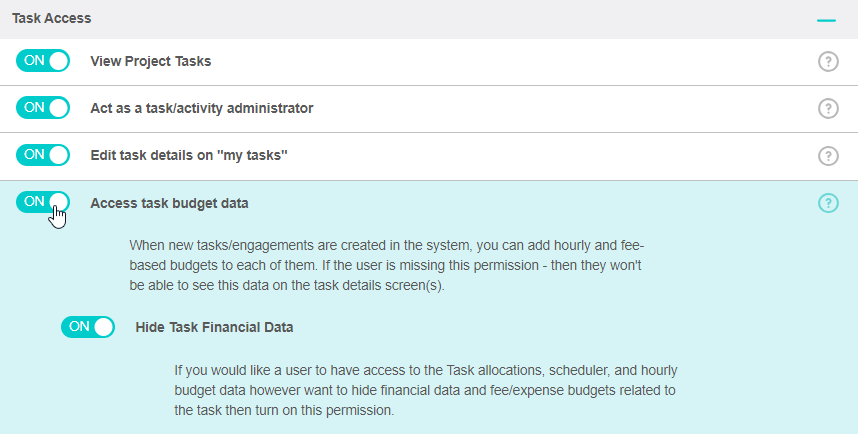Click the Task Access section title

(52, 19)
